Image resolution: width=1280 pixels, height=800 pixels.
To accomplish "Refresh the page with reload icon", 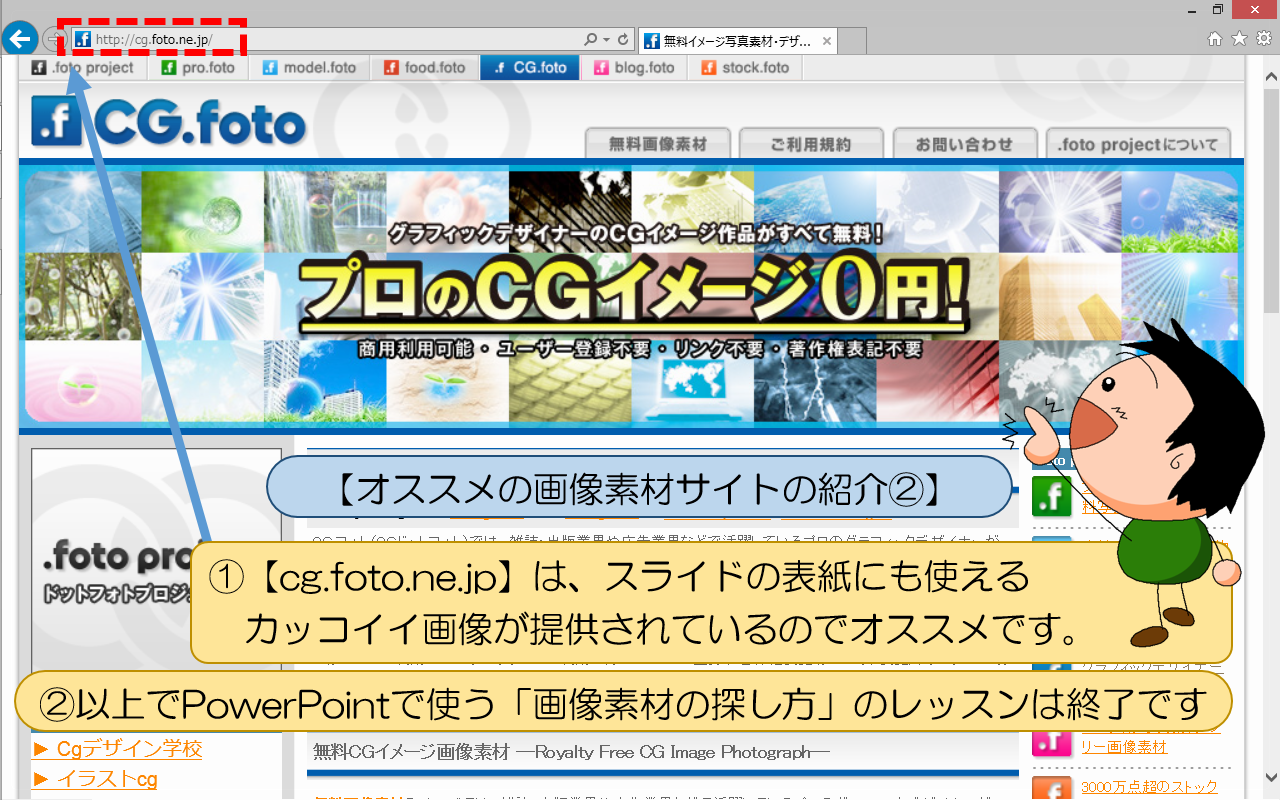I will coord(623,40).
